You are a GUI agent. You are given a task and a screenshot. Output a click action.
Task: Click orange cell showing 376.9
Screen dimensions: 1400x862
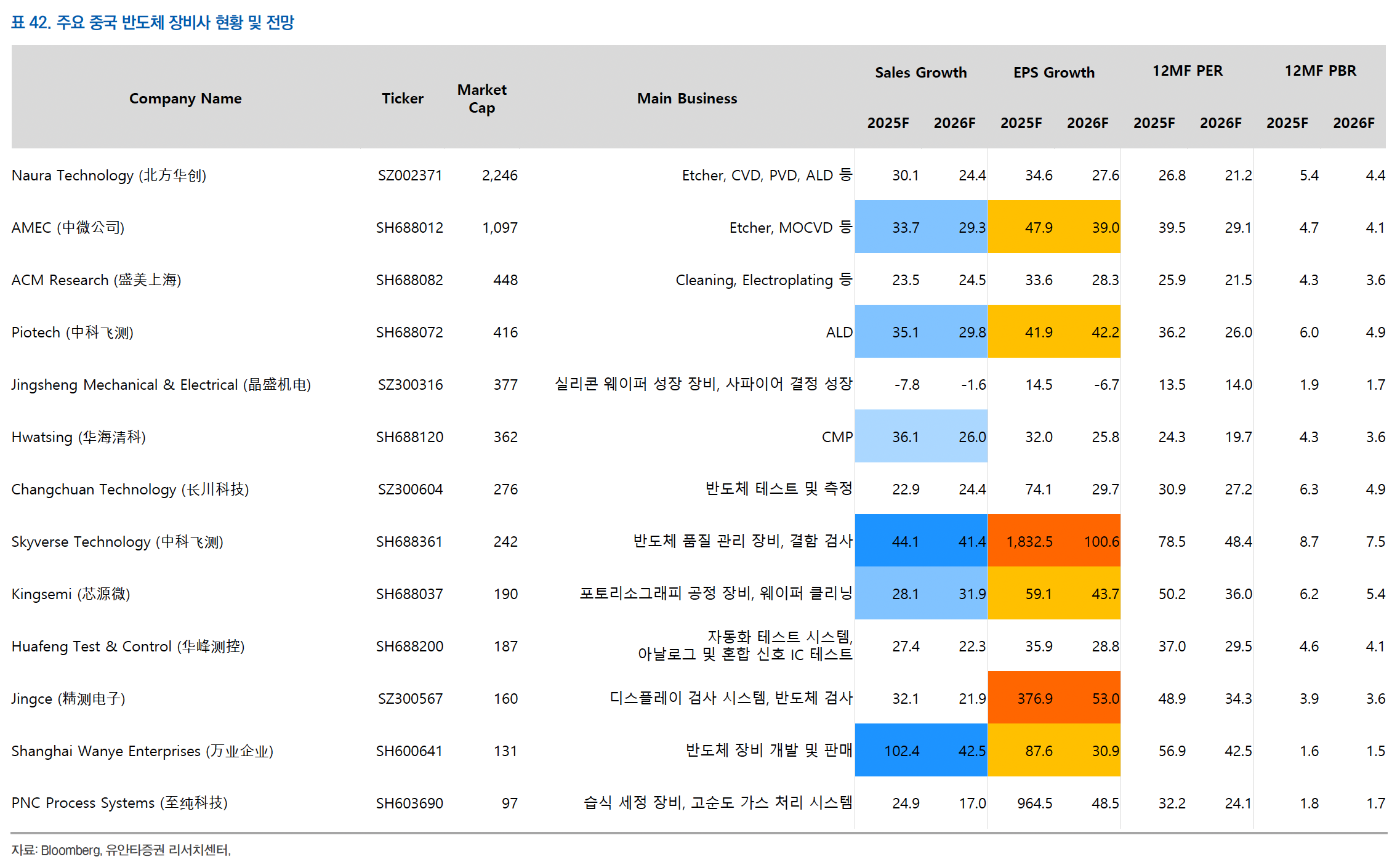coord(1034,699)
